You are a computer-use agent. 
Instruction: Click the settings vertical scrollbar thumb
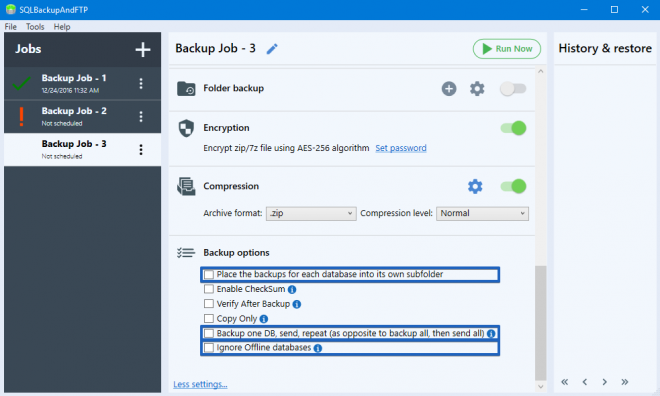540,323
